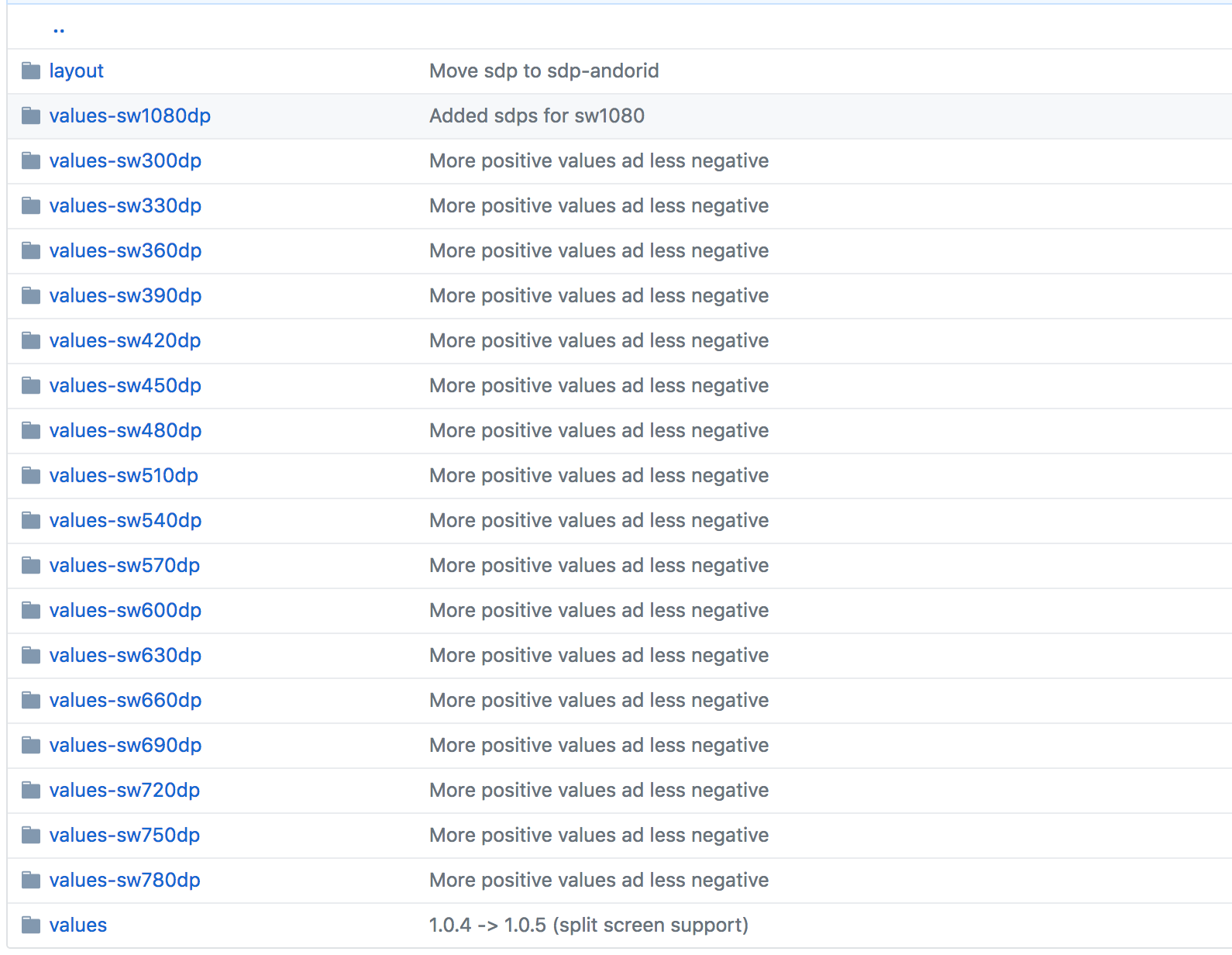Viewport: 1232px width, 955px height.
Task: Click the folder icon for values-sw540dp
Action: tap(31, 521)
